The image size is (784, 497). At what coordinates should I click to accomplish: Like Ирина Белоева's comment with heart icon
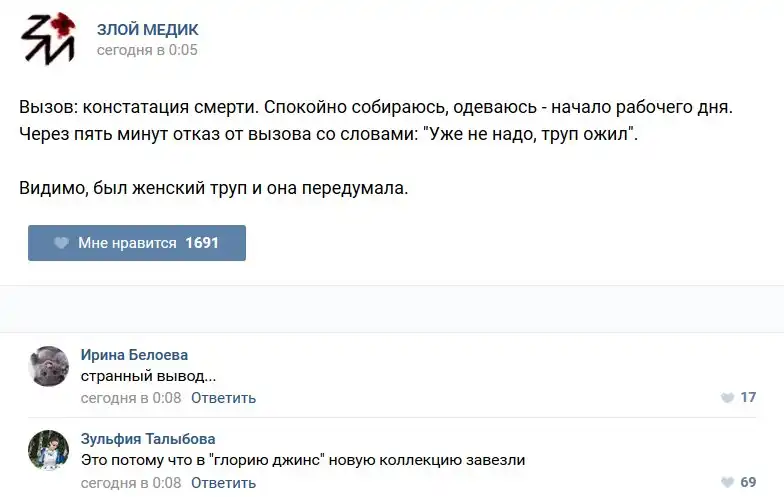pos(727,398)
